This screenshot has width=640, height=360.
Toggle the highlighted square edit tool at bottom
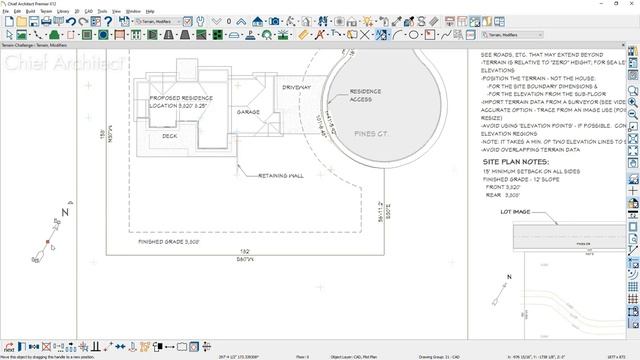pos(194,347)
